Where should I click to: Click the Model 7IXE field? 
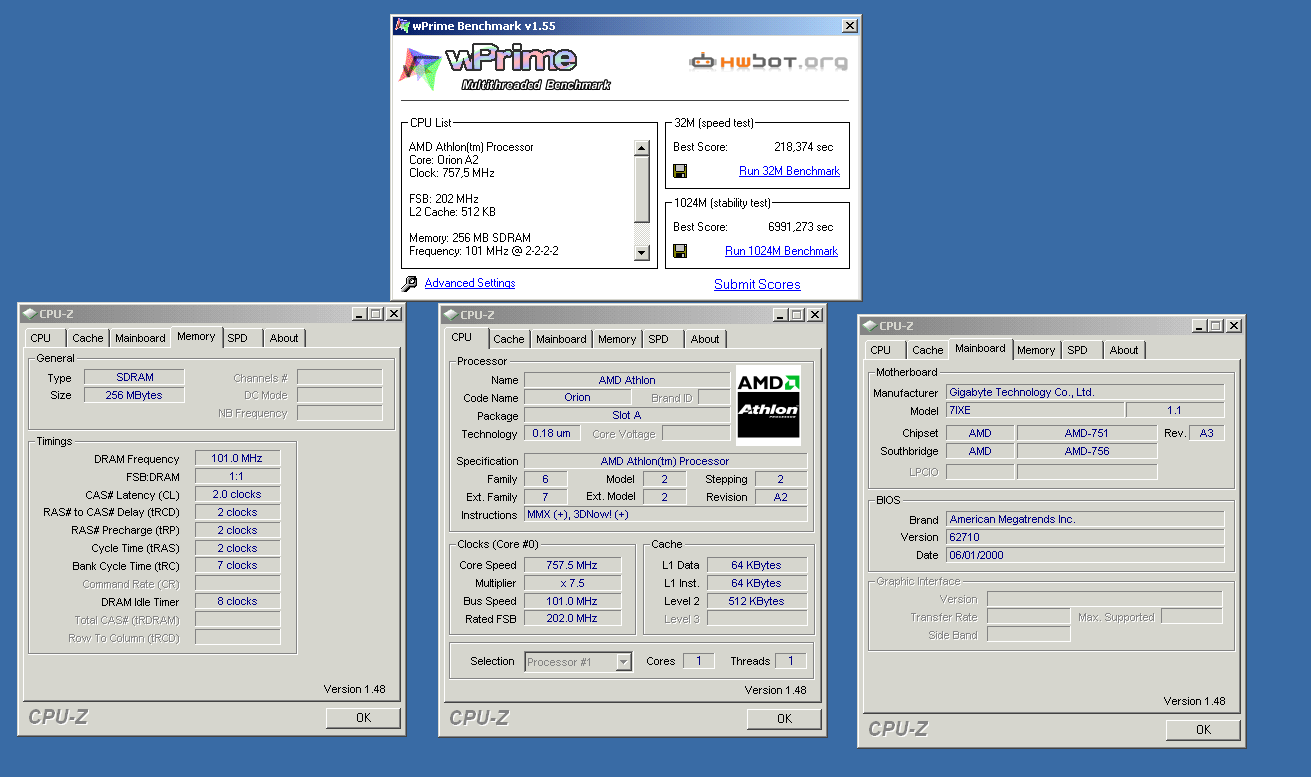tap(1034, 410)
